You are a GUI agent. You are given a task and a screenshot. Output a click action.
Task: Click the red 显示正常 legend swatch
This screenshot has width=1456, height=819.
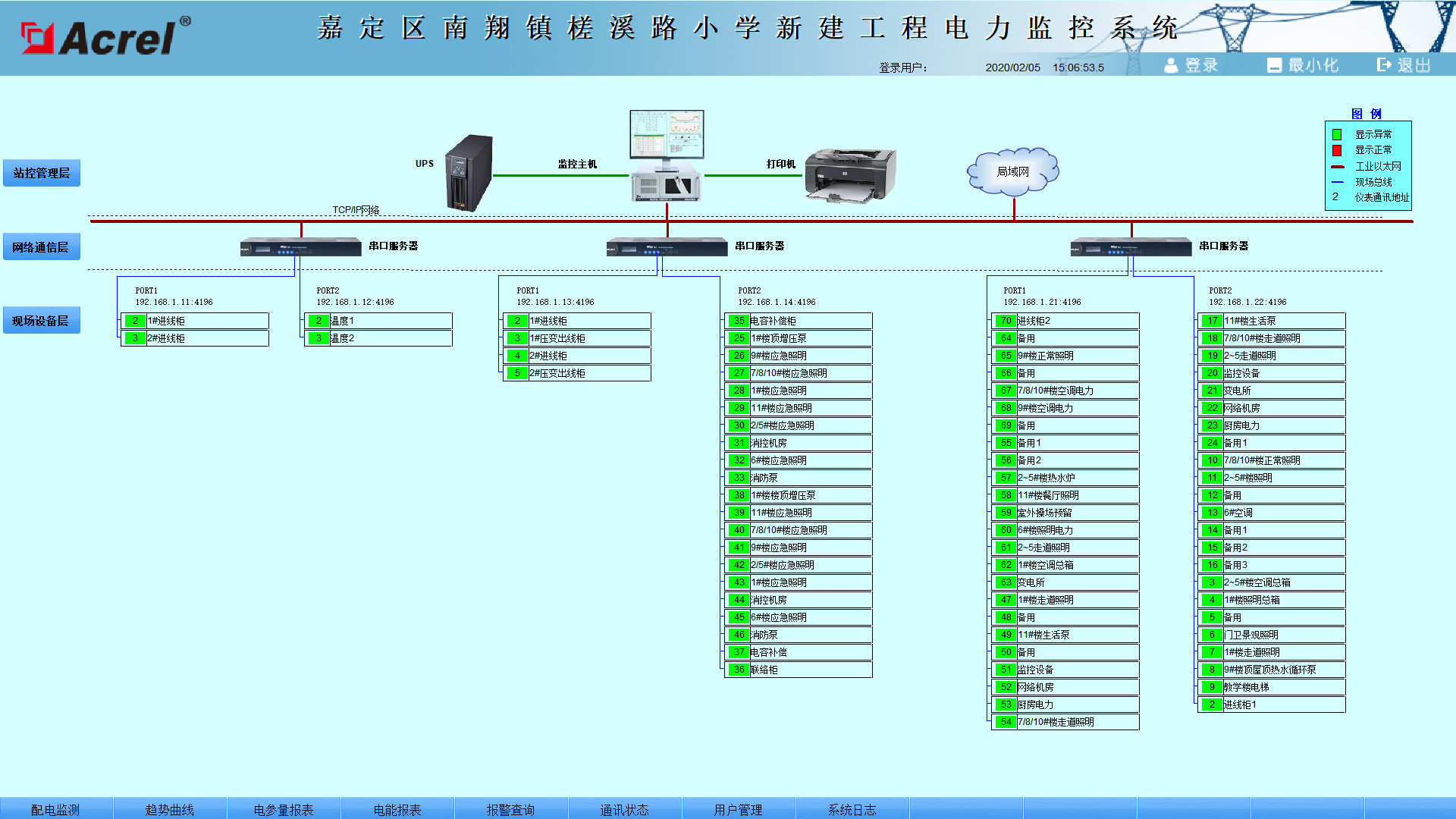pyautogui.click(x=1337, y=150)
